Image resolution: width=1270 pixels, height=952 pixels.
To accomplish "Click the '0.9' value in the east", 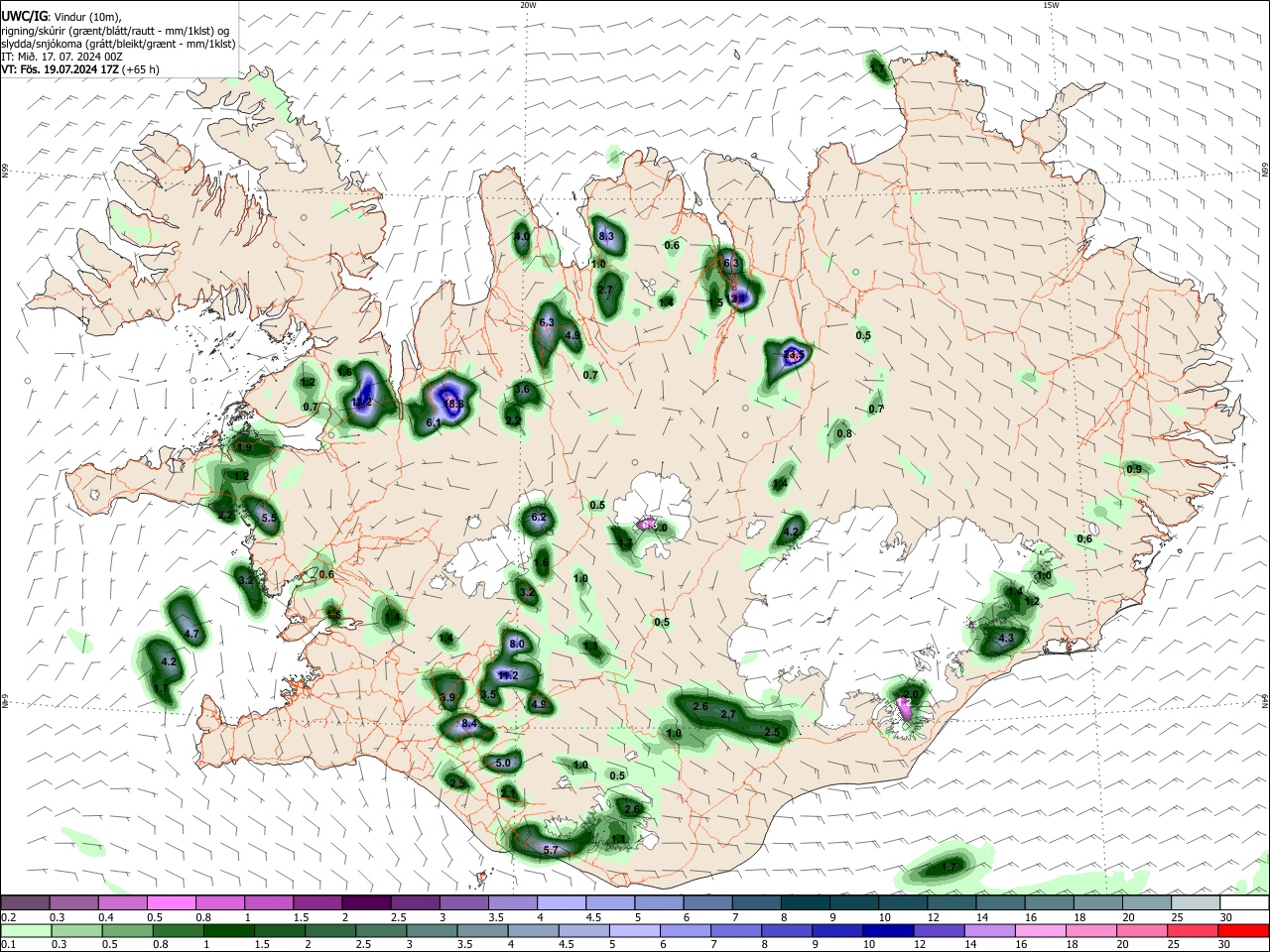I will [x=1134, y=469].
